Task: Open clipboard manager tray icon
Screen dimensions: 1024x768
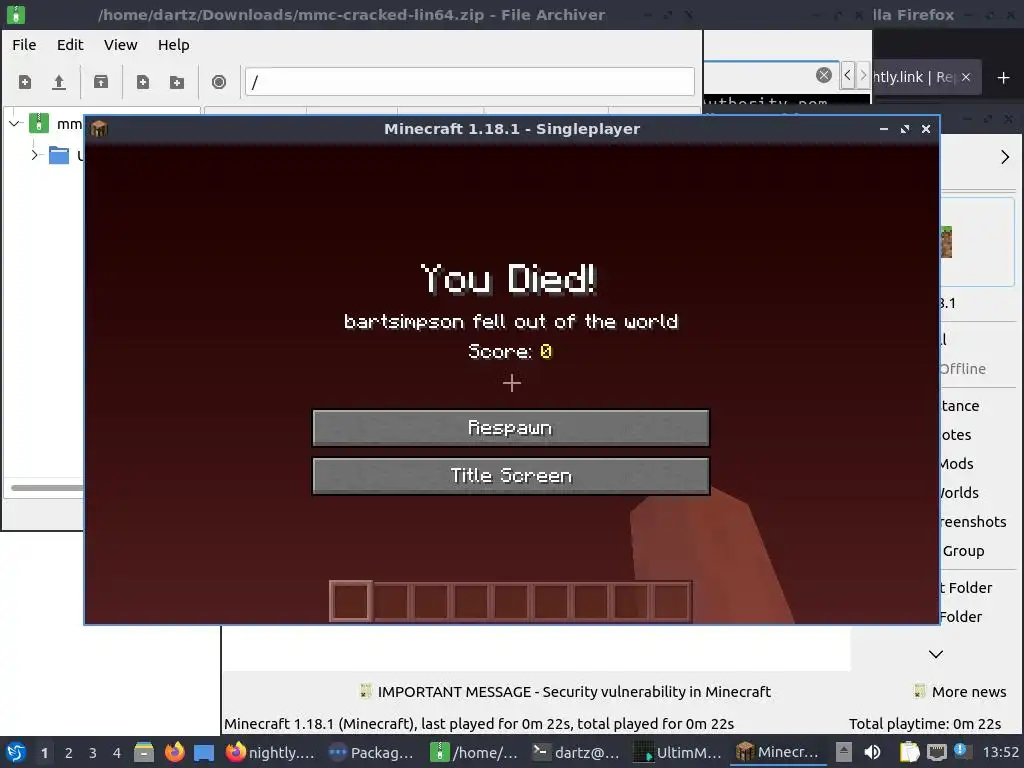Action: coord(908,752)
